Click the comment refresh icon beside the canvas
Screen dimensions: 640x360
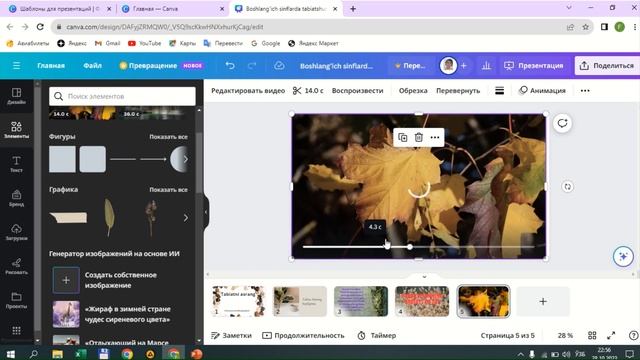point(562,123)
